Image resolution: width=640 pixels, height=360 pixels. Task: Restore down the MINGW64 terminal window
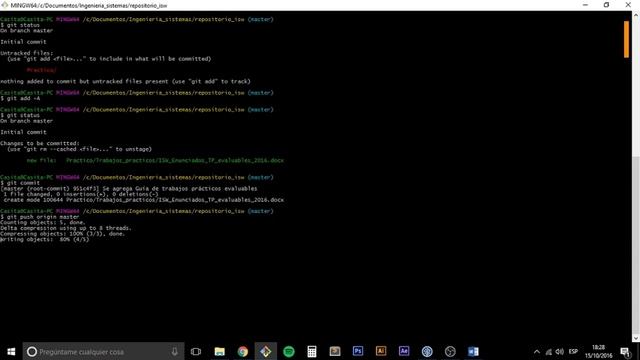pos(607,5)
